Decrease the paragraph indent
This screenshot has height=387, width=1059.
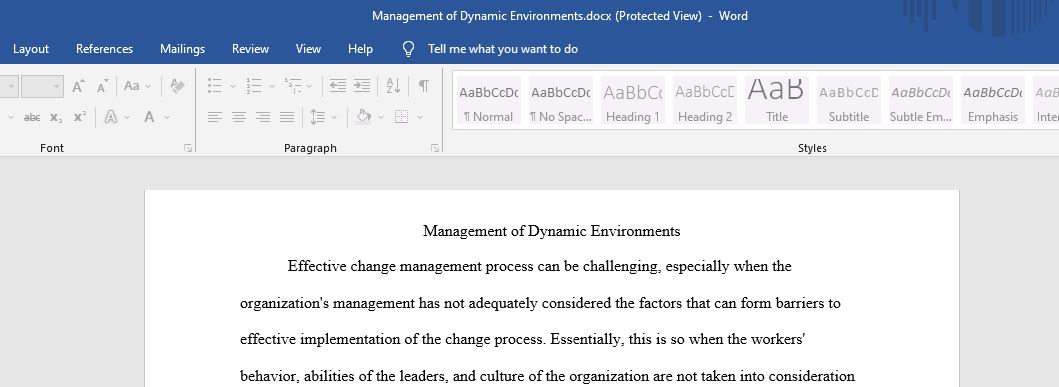(337, 86)
